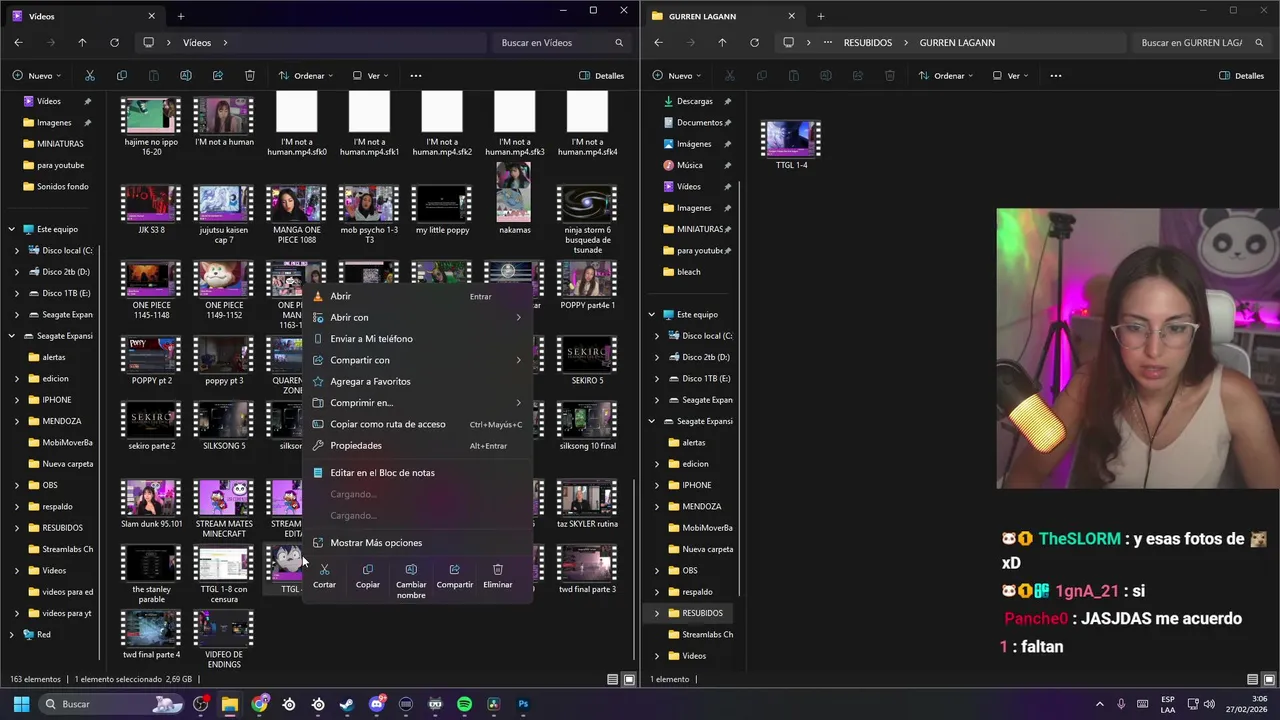Viewport: 1280px width, 720px height.
Task: Open the Comprimir en... submenu
Action: click(417, 403)
